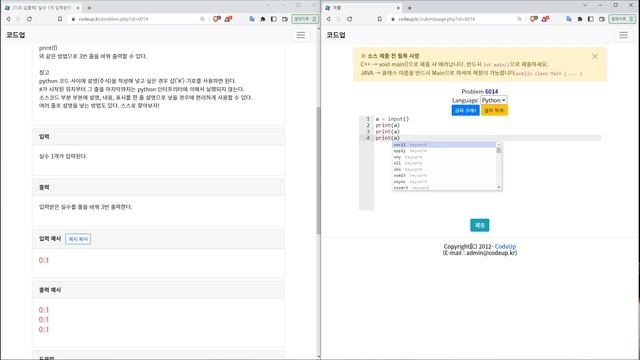Choose the 'abs' autocomplete suggestion
The width and height of the screenshot is (640, 360).
444,169
